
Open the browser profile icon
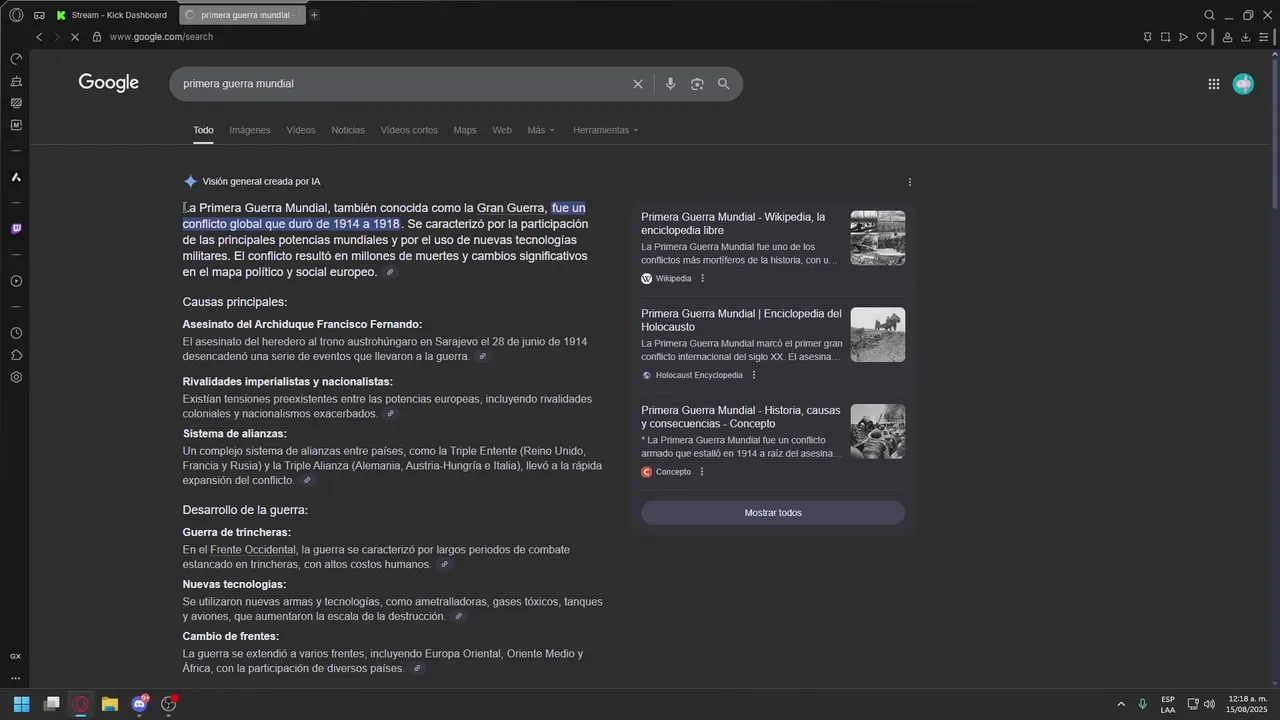[1227, 37]
